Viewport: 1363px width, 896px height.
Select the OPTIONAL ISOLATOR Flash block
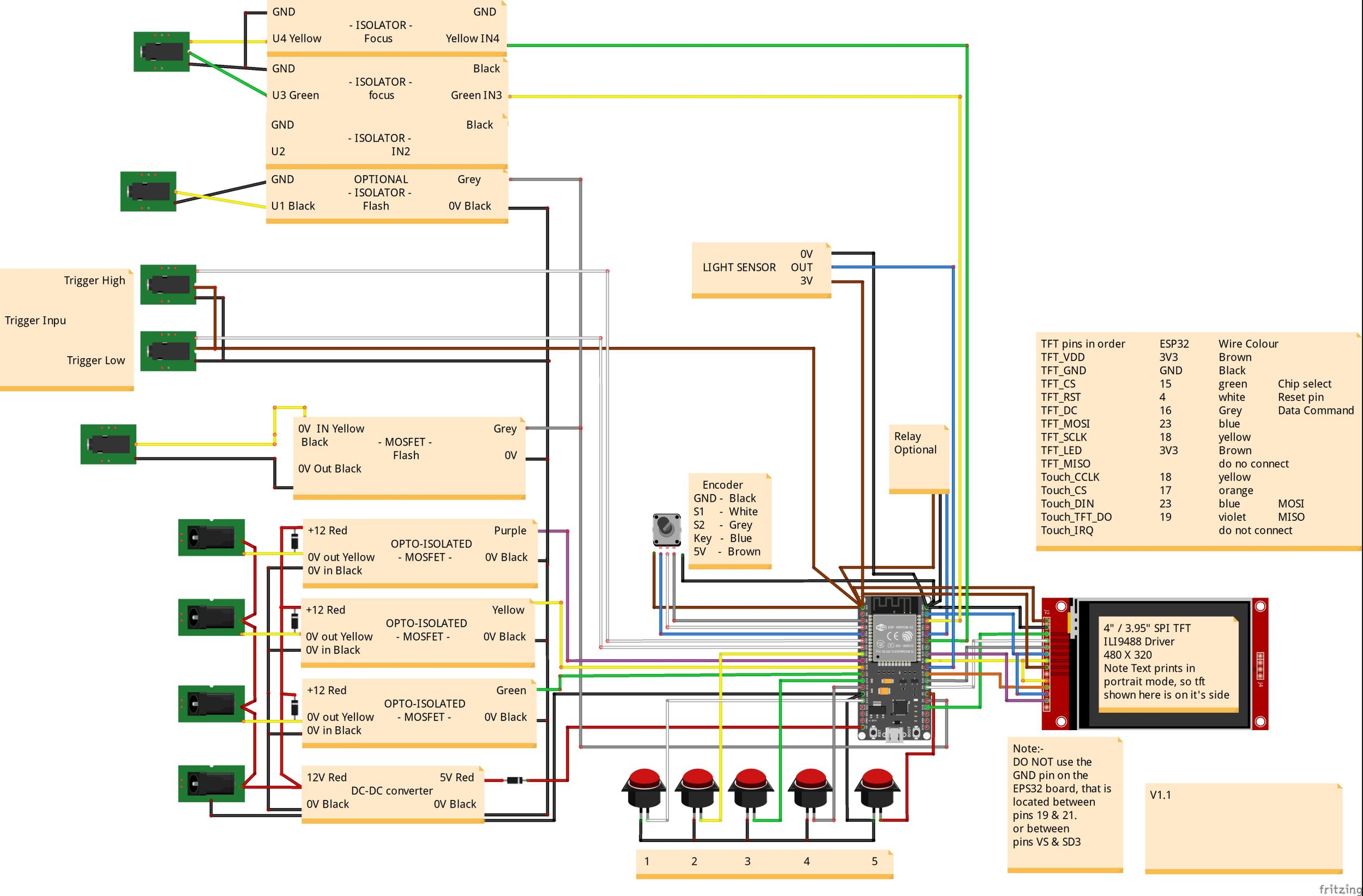click(387, 194)
